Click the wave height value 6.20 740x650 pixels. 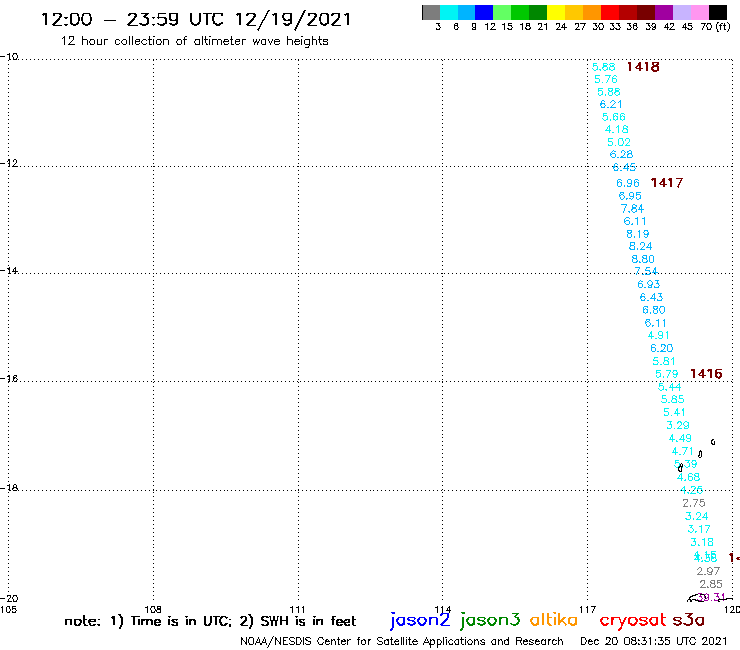(x=662, y=348)
